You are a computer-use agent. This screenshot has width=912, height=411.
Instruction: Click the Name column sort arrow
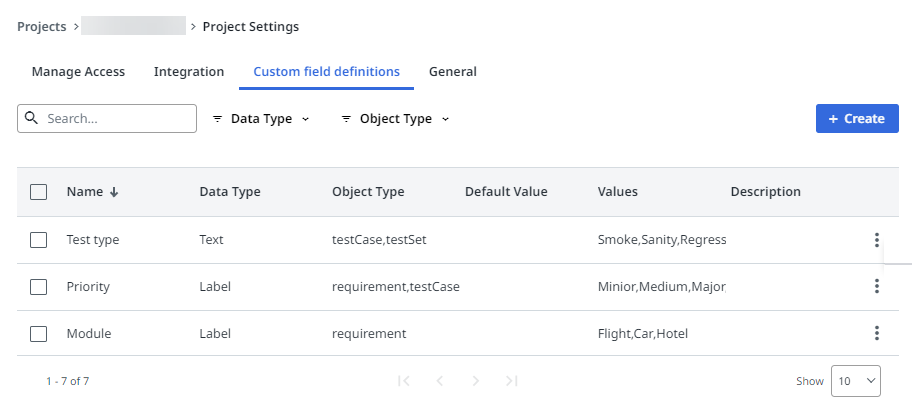coord(114,192)
